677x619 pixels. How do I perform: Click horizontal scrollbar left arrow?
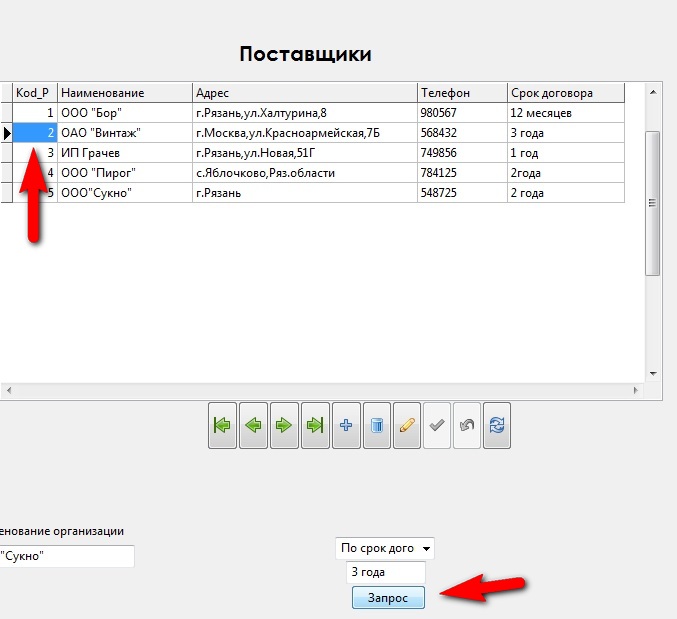coord(9,390)
